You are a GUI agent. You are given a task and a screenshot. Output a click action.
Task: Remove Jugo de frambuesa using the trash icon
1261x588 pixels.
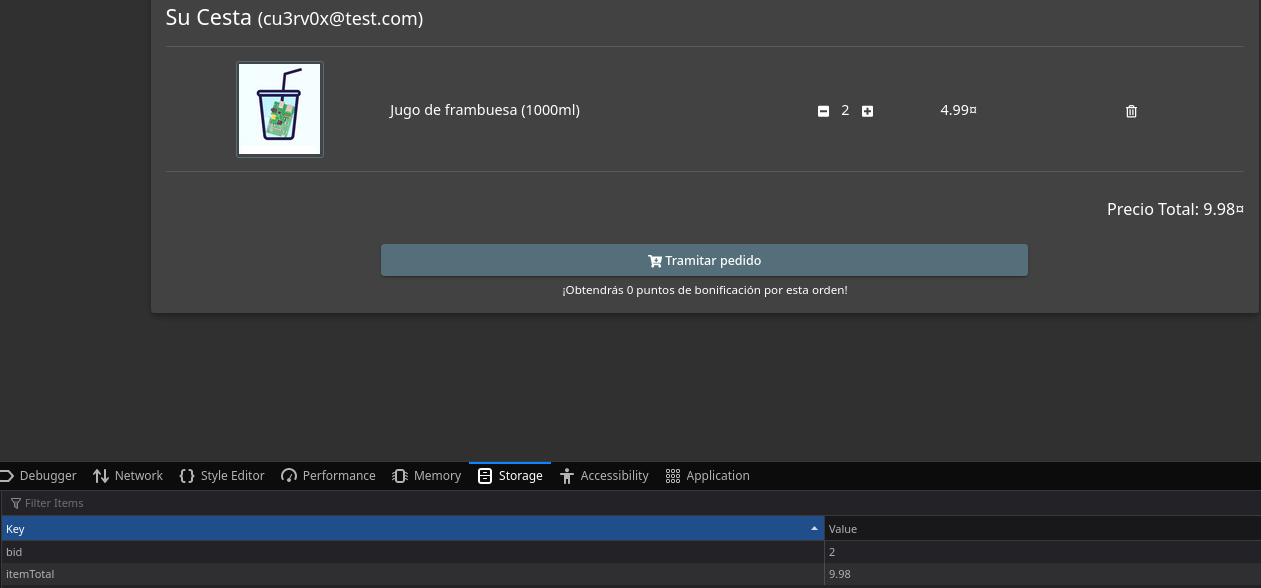coord(1131,111)
